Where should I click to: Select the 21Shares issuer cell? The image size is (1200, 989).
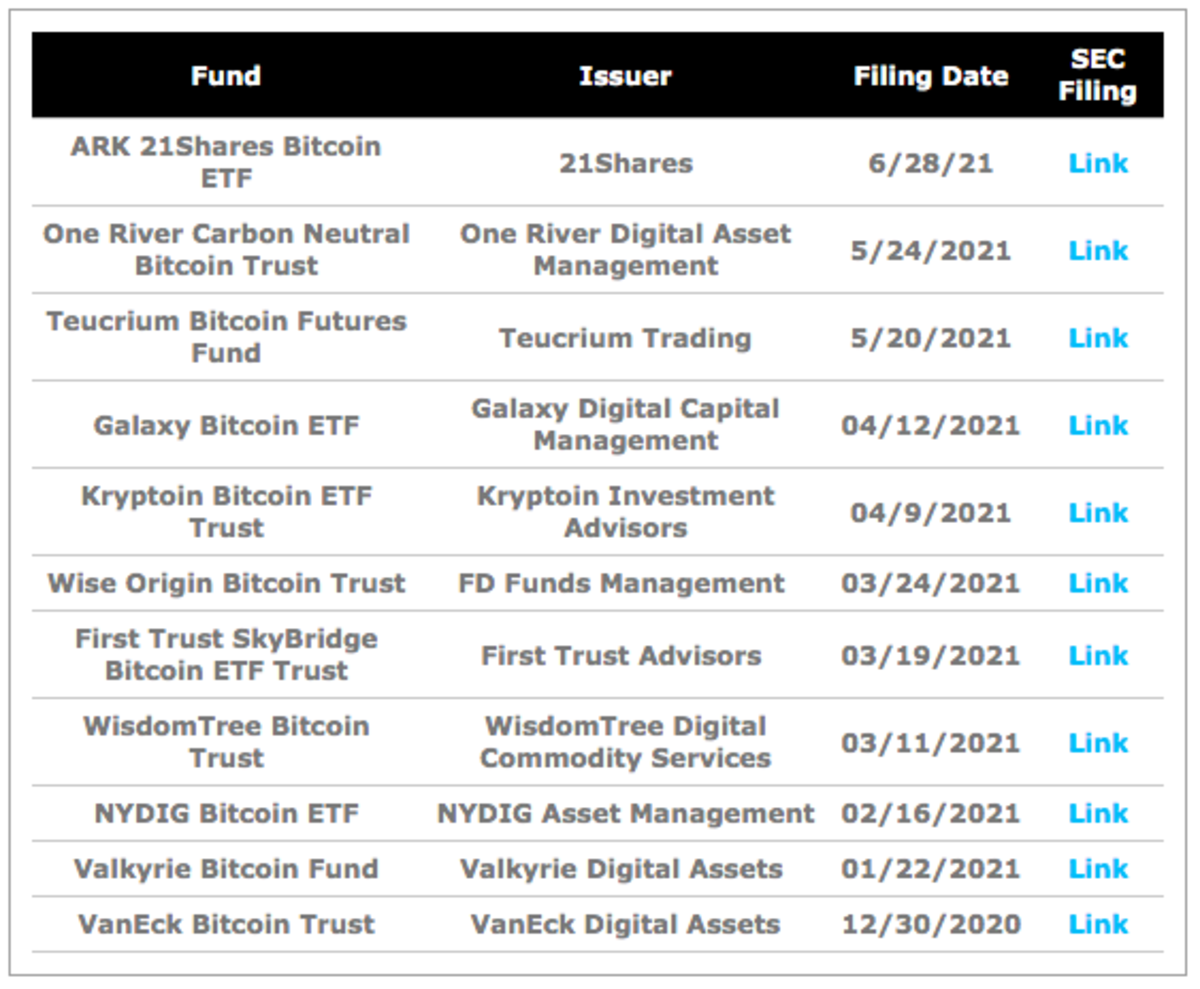point(625,163)
